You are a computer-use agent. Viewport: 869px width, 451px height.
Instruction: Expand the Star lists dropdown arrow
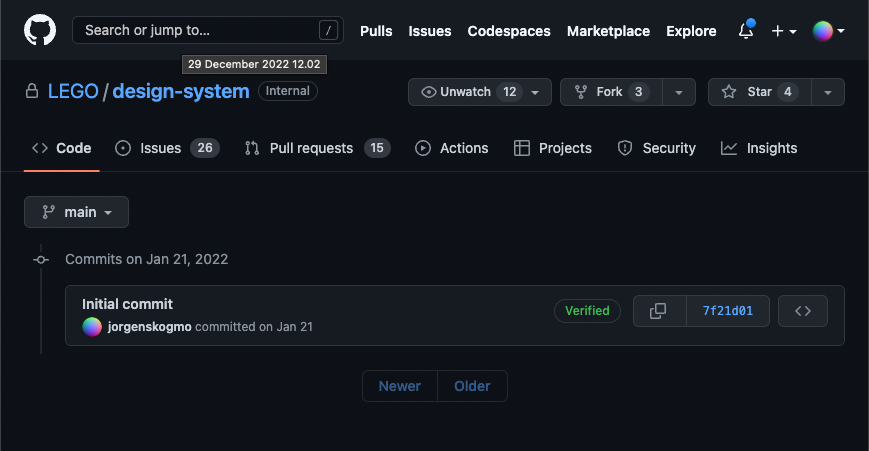828,92
